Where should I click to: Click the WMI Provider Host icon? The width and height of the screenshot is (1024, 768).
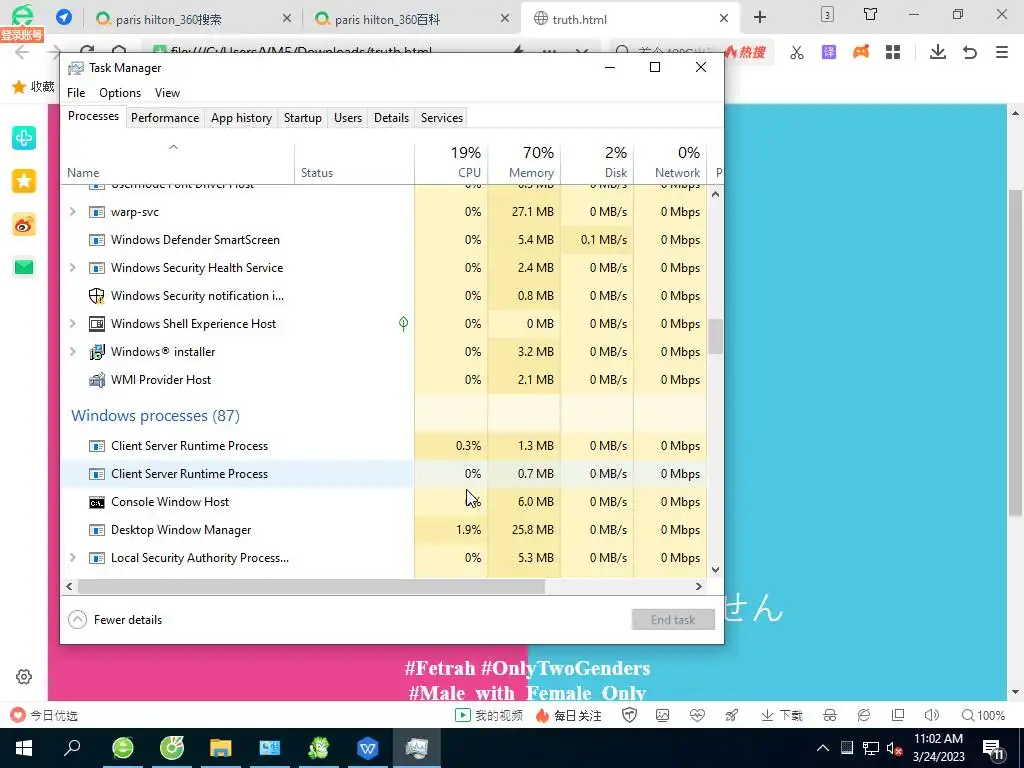[97, 380]
